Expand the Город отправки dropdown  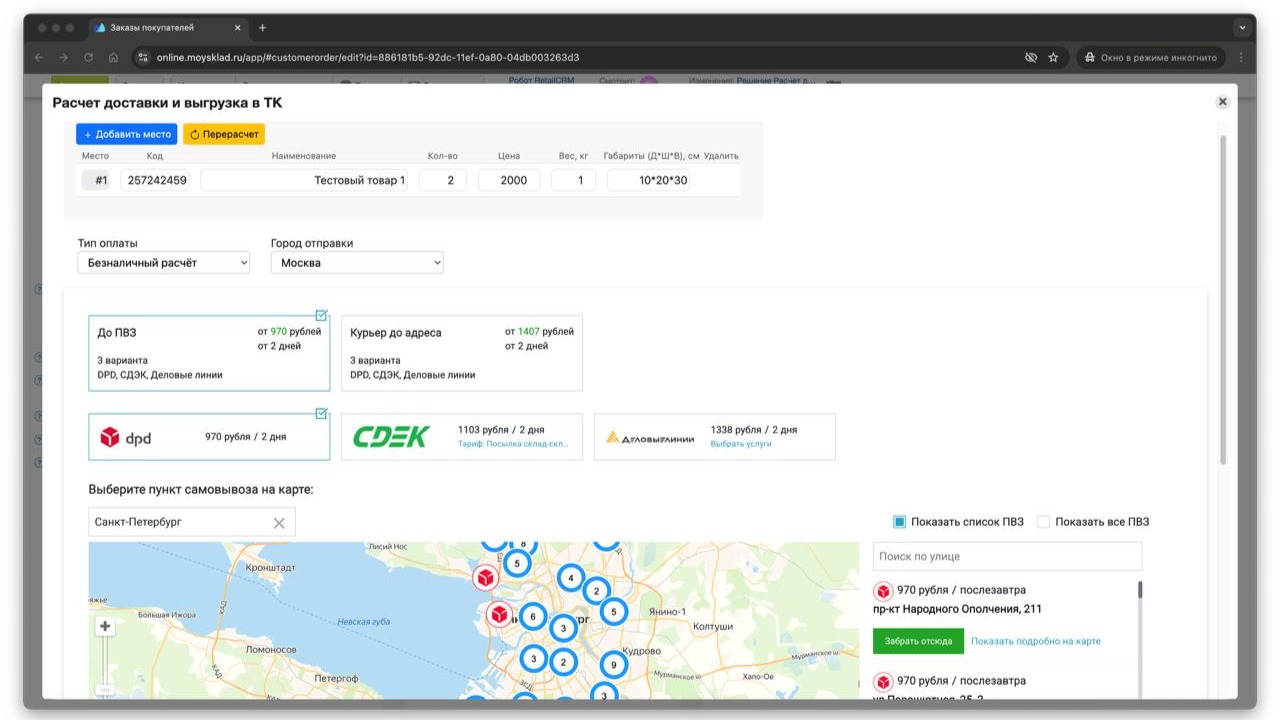pos(357,263)
